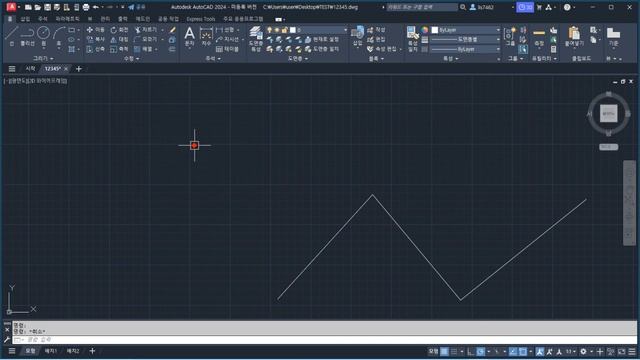
Task: Toggle polar tracking in status bar
Action: [x=480, y=351]
